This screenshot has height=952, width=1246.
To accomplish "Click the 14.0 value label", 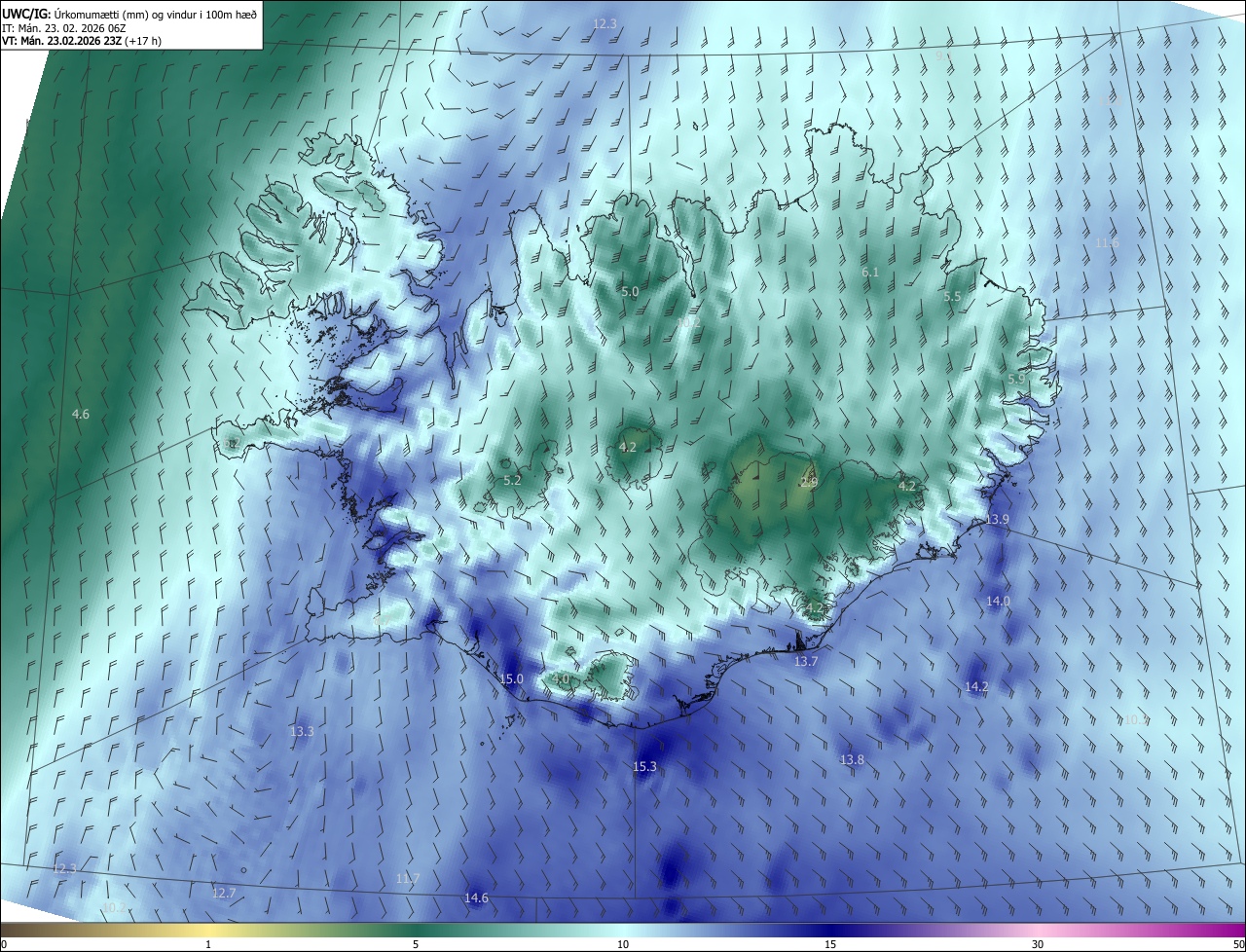I will point(998,602).
